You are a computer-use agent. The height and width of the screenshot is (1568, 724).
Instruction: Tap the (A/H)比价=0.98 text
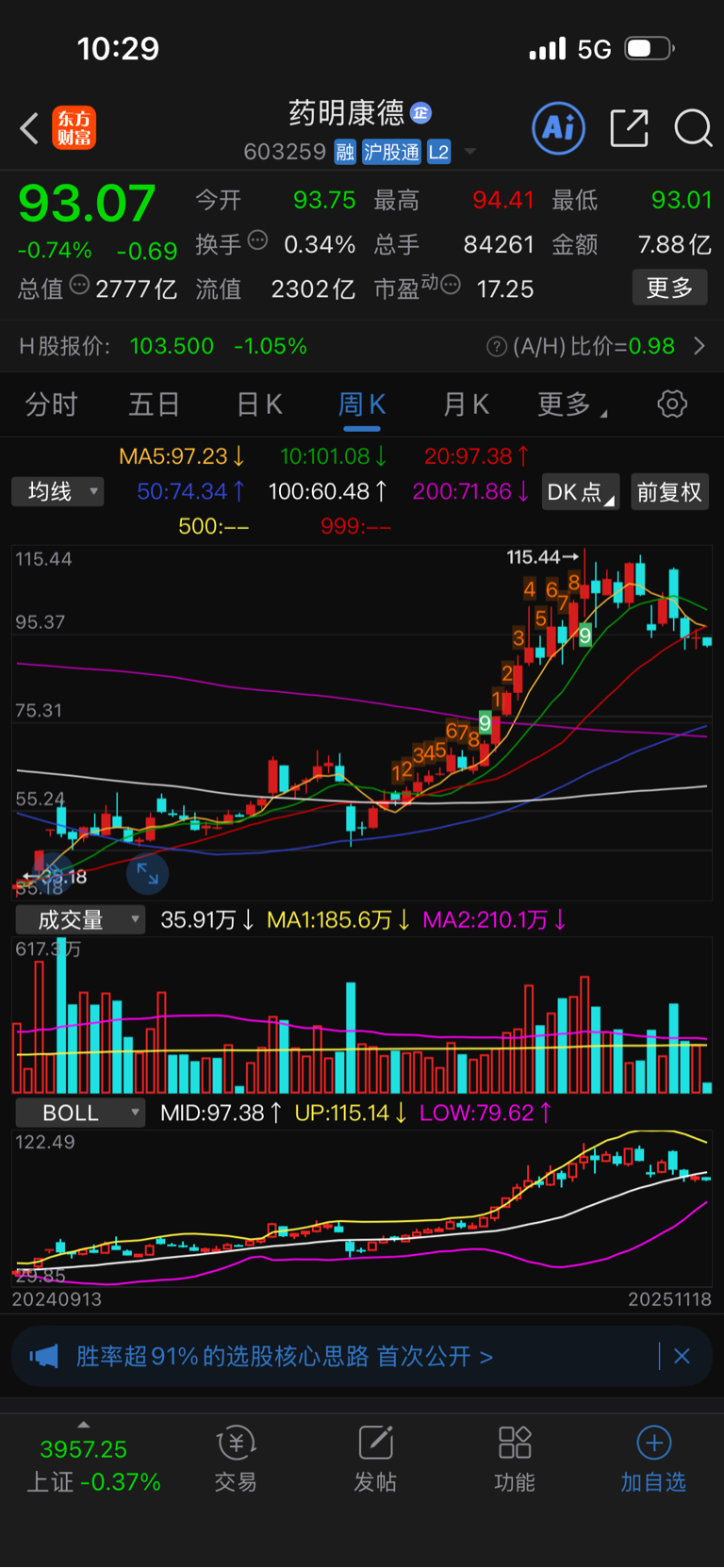[x=594, y=346]
